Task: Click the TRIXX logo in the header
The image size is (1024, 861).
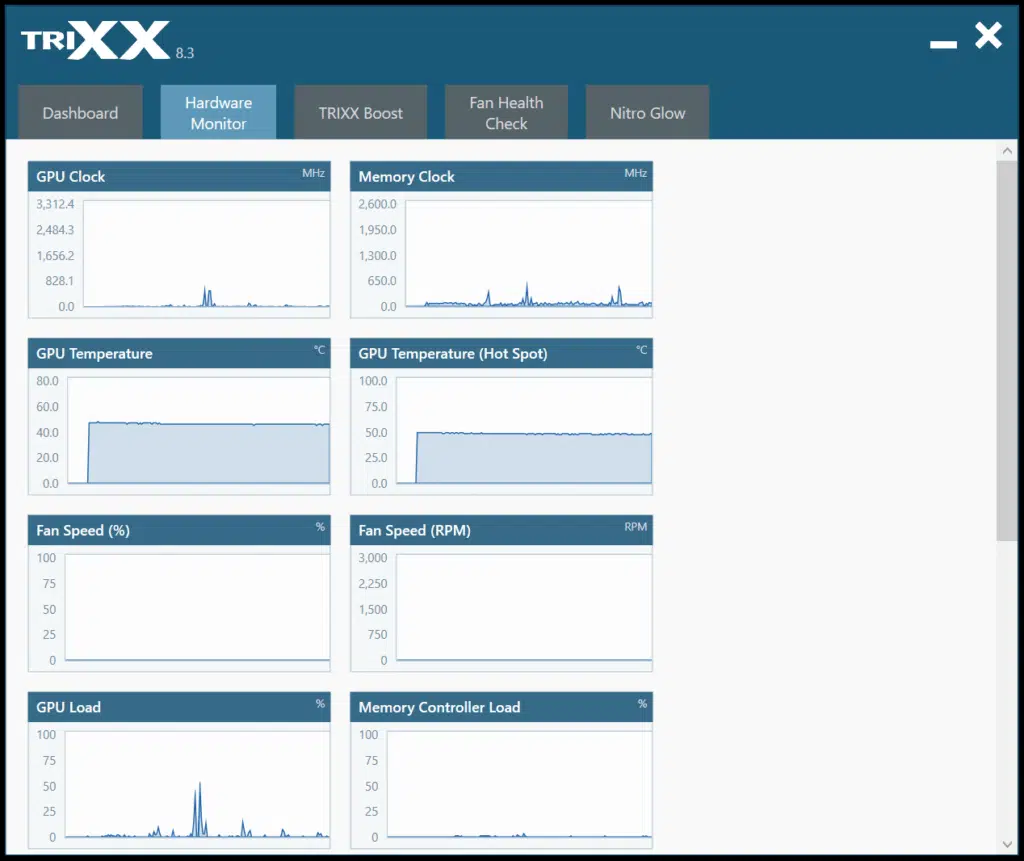Action: click(95, 42)
